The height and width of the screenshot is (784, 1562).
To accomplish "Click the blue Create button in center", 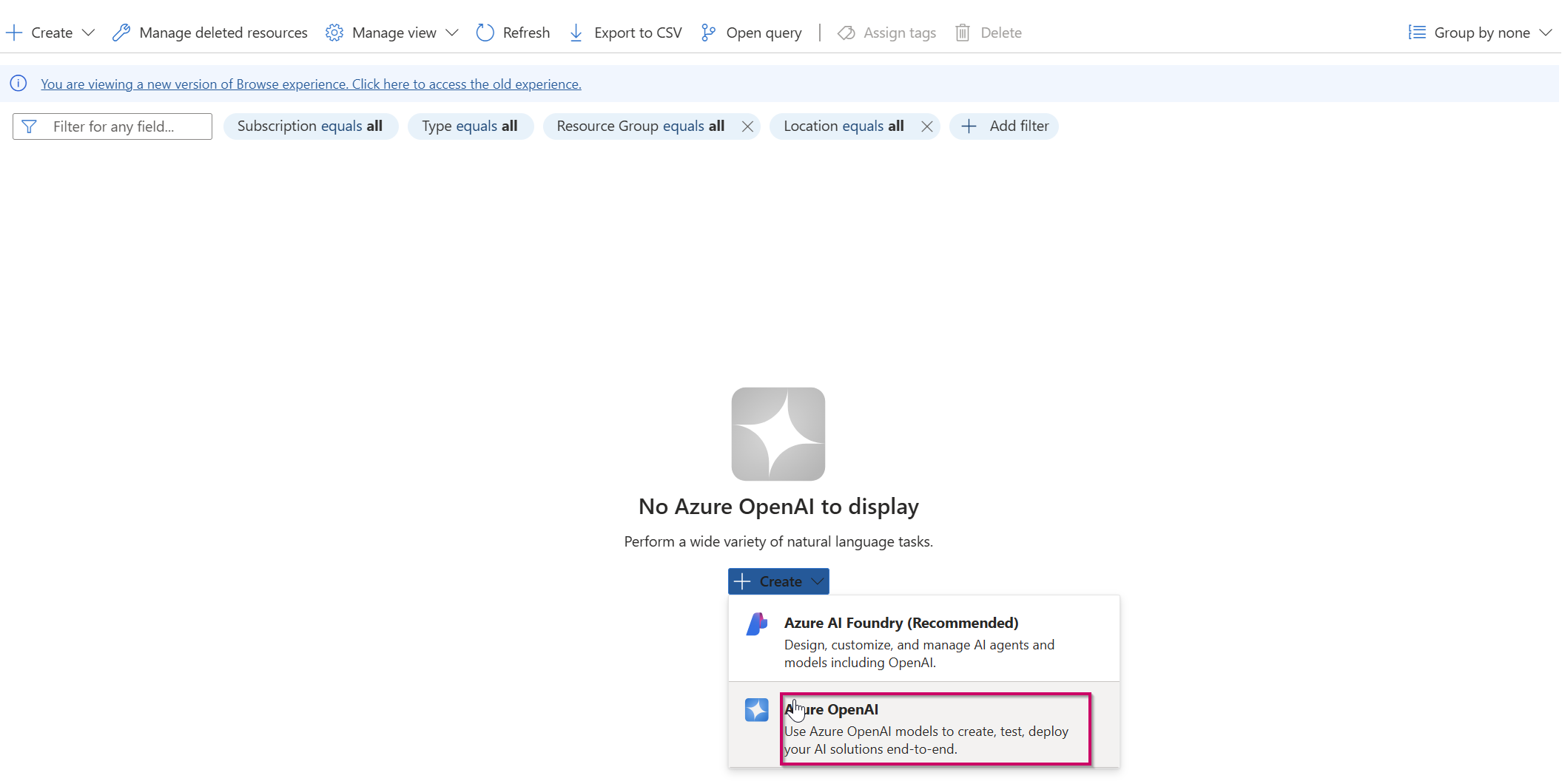I will pyautogui.click(x=778, y=581).
